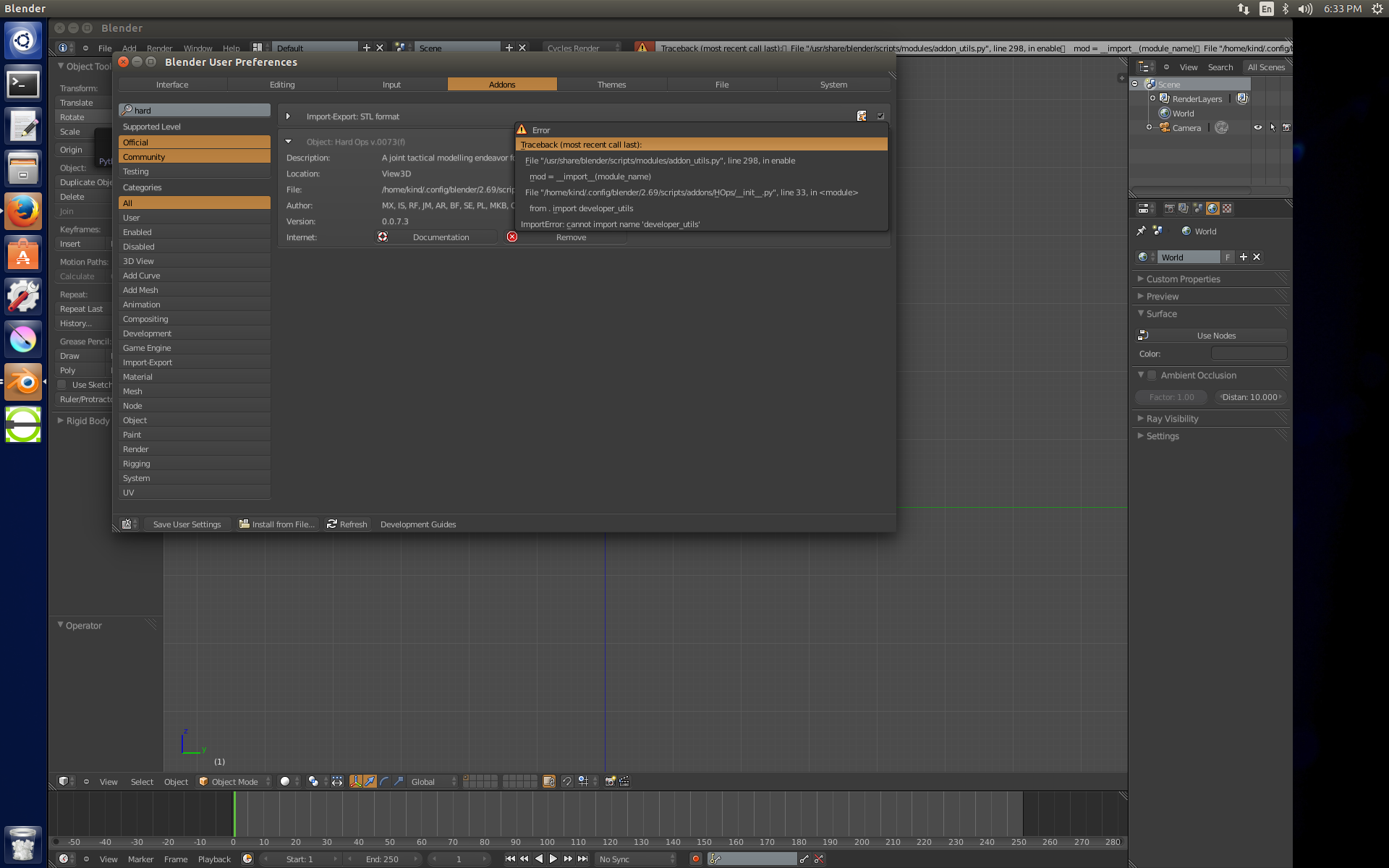The image size is (1389, 868).
Task: Switch to the Input tab
Action: (x=391, y=85)
